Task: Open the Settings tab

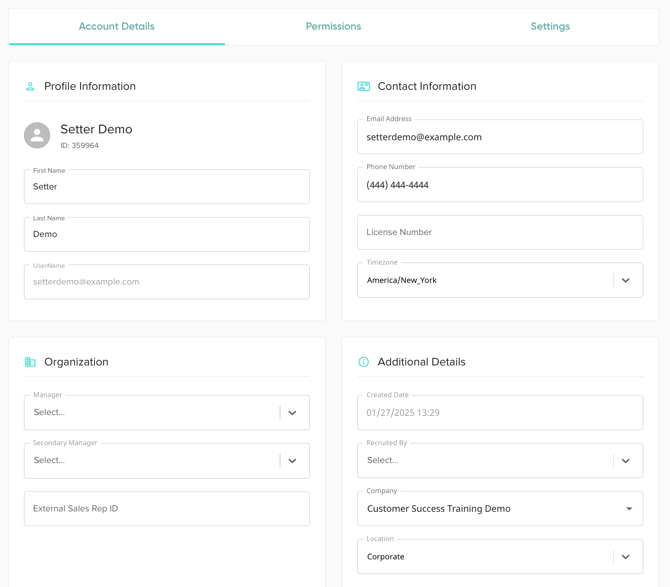Action: (x=550, y=26)
